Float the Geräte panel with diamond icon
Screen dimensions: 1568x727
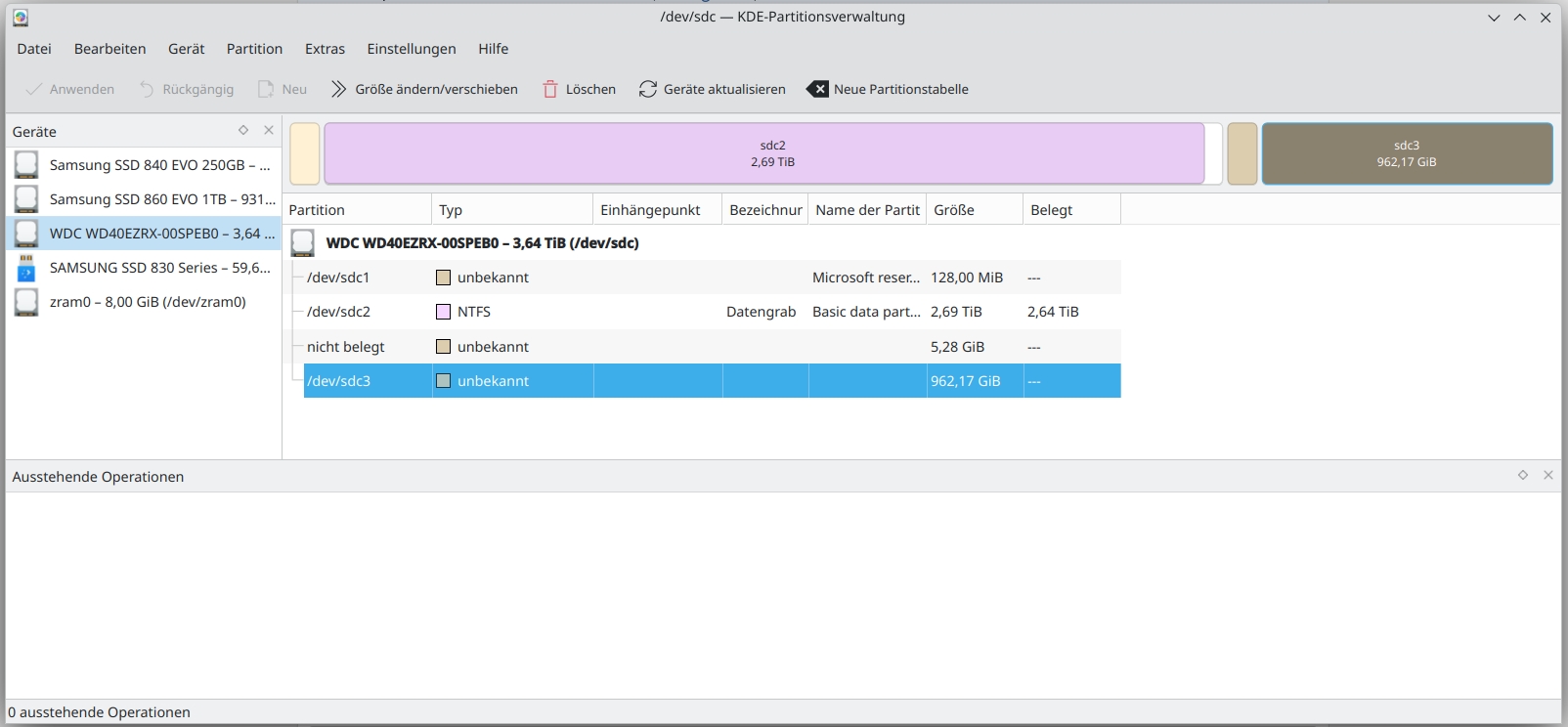[x=243, y=130]
